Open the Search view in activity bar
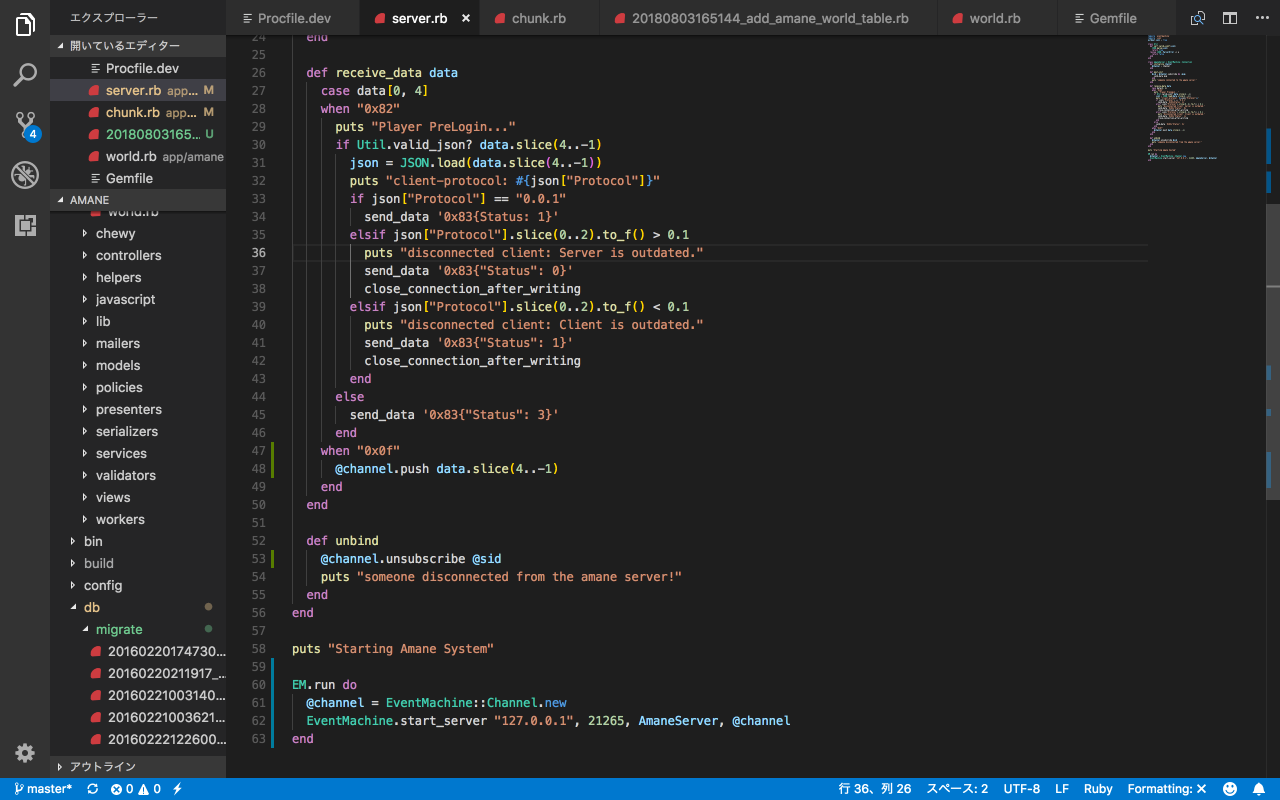 click(x=25, y=75)
